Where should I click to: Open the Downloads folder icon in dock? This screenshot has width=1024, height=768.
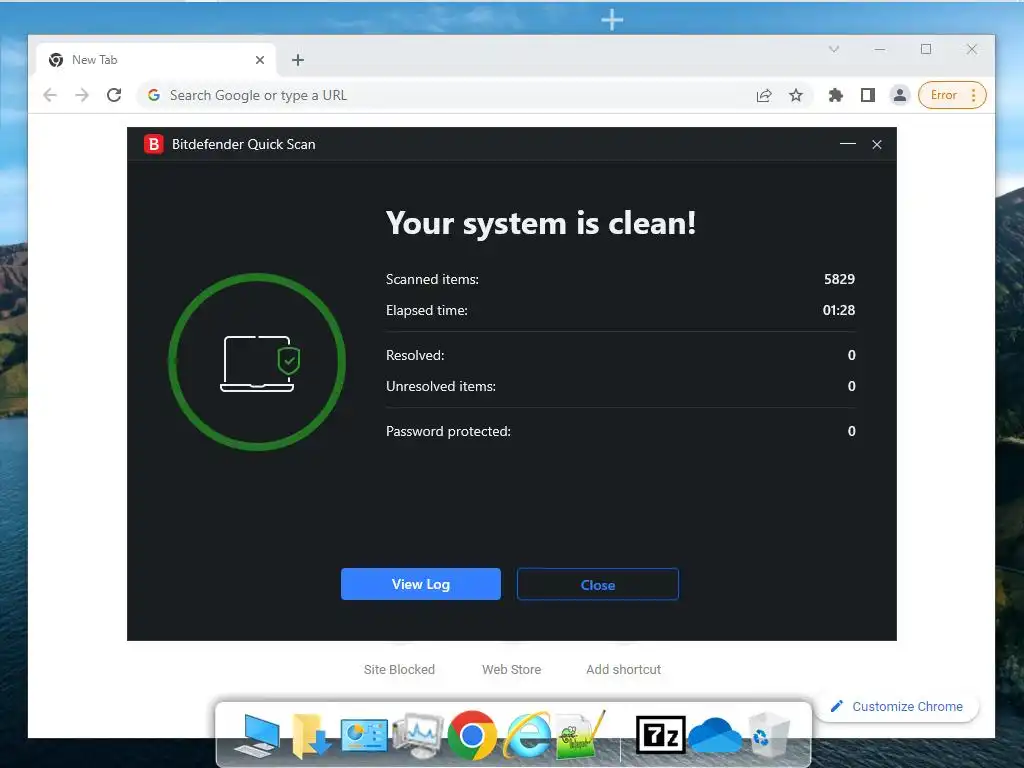(311, 736)
